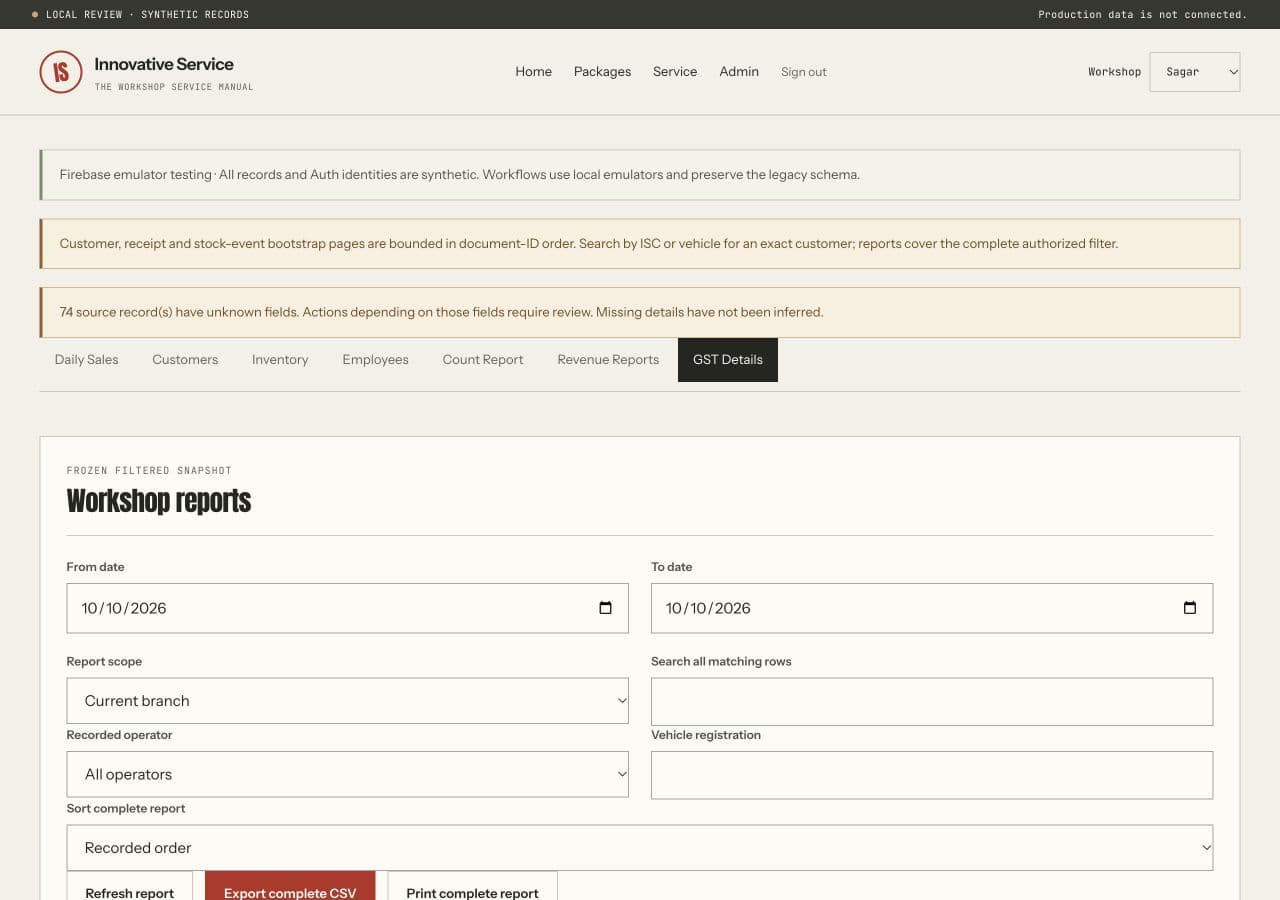Click the bootstrap pages bounded notice
The image size is (1280, 900).
[x=640, y=244]
